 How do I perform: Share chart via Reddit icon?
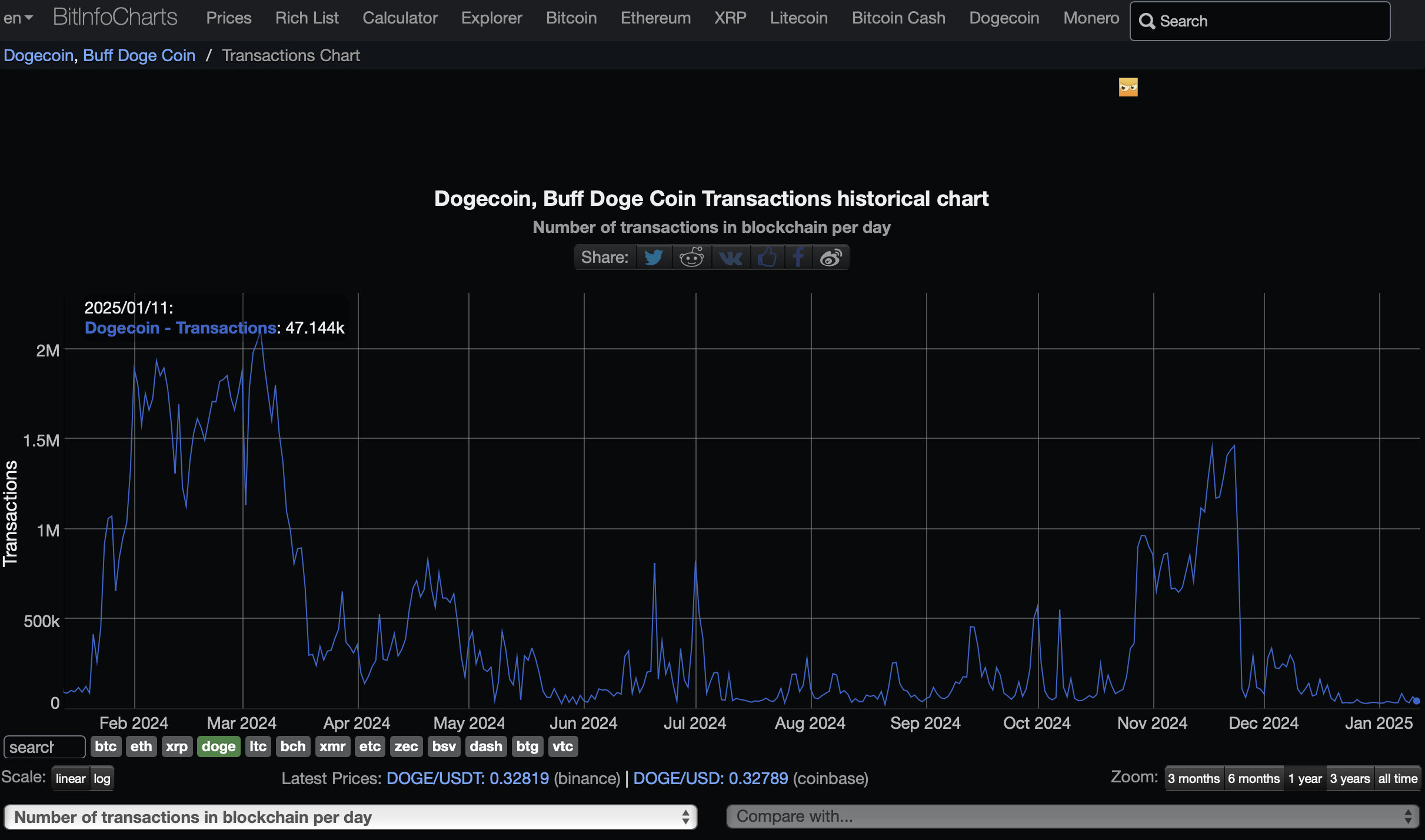pos(691,258)
